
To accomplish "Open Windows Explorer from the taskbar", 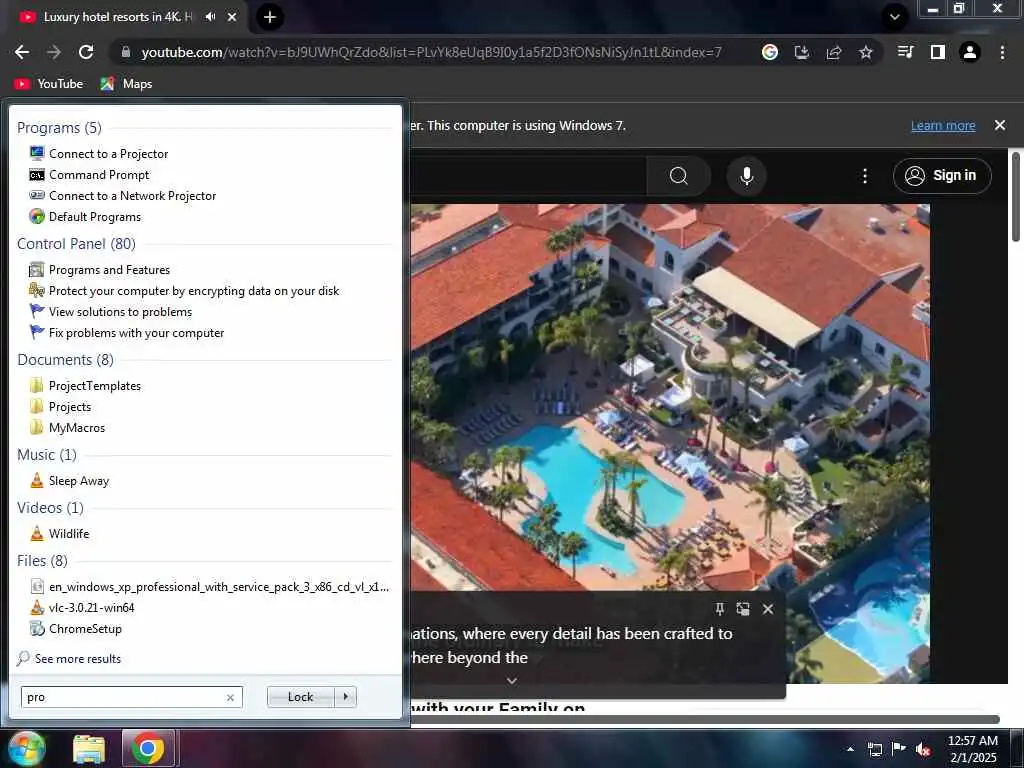I will coord(89,749).
